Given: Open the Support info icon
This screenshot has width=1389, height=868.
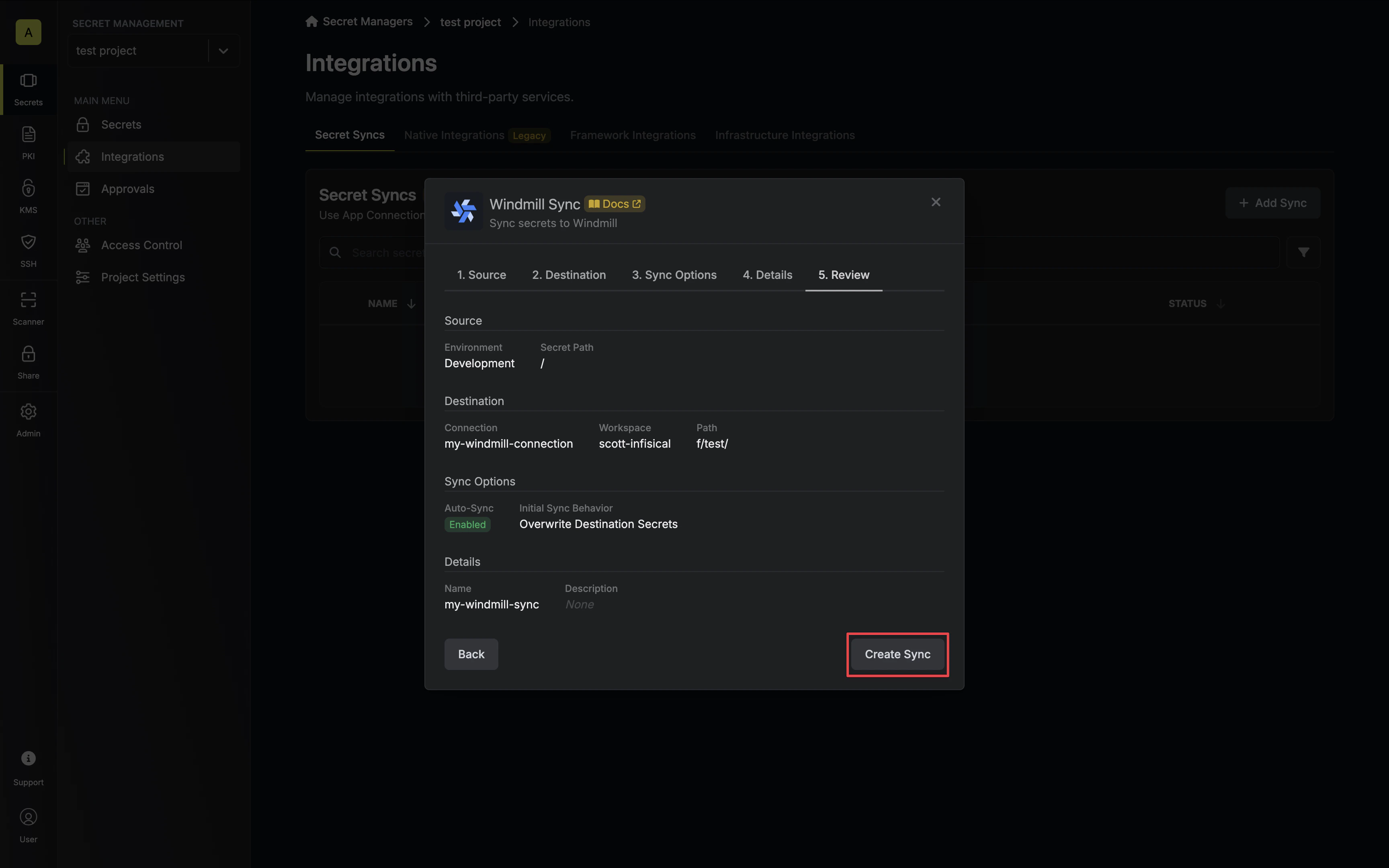Looking at the screenshot, I should tap(28, 758).
